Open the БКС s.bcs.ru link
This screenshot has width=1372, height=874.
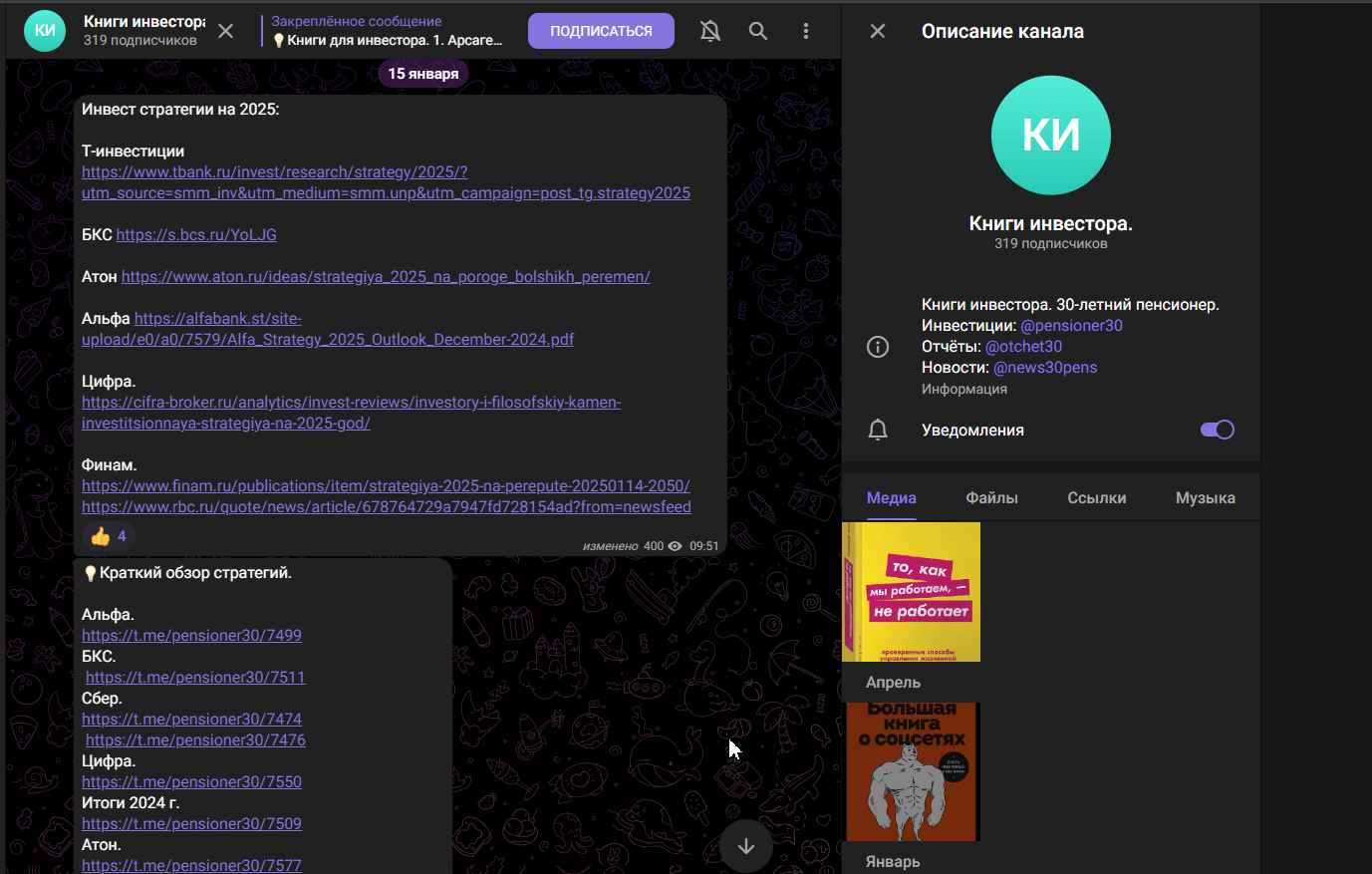[196, 235]
